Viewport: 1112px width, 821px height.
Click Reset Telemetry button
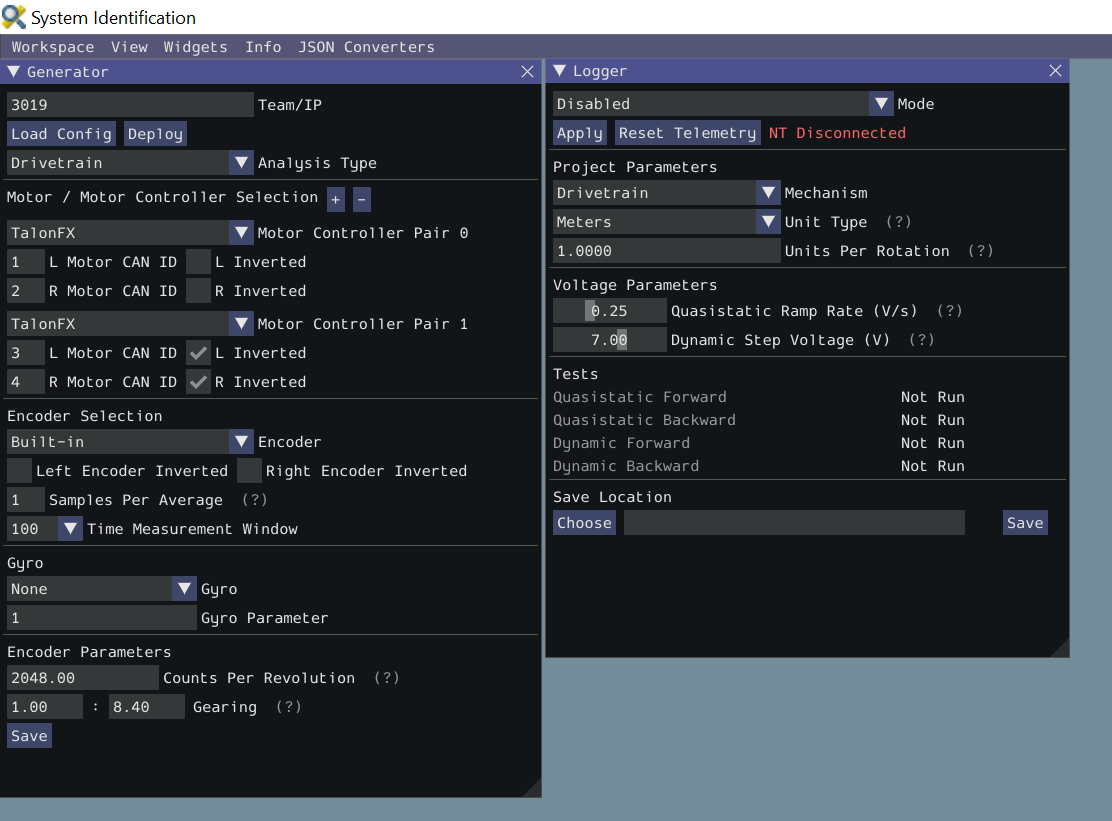(x=687, y=133)
